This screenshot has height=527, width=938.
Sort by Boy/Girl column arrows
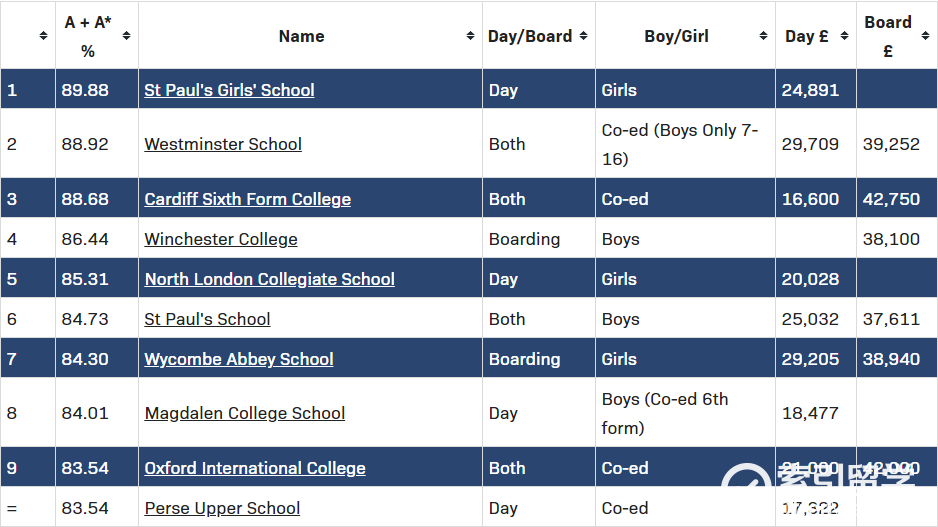coord(763,36)
